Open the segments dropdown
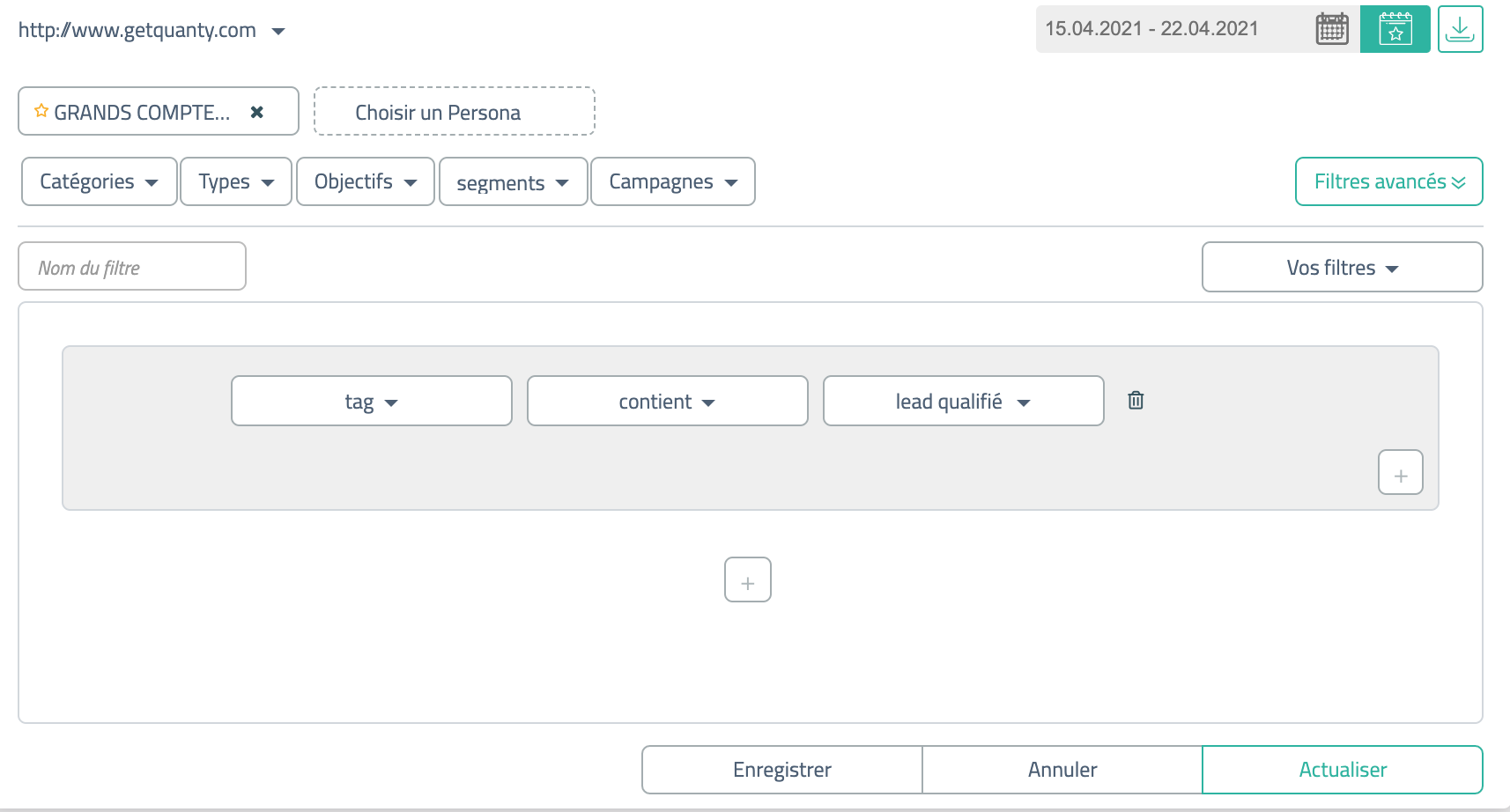The image size is (1510, 812). click(x=514, y=181)
